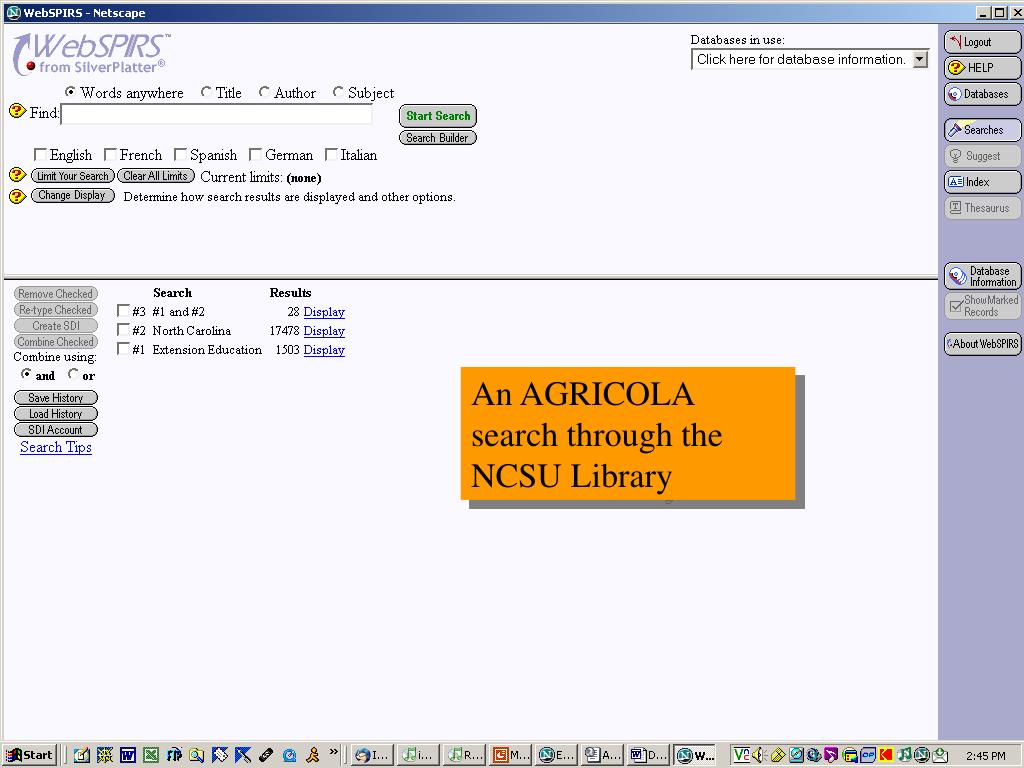Click the help icon beside Find
1024x768 pixels.
(x=18, y=111)
